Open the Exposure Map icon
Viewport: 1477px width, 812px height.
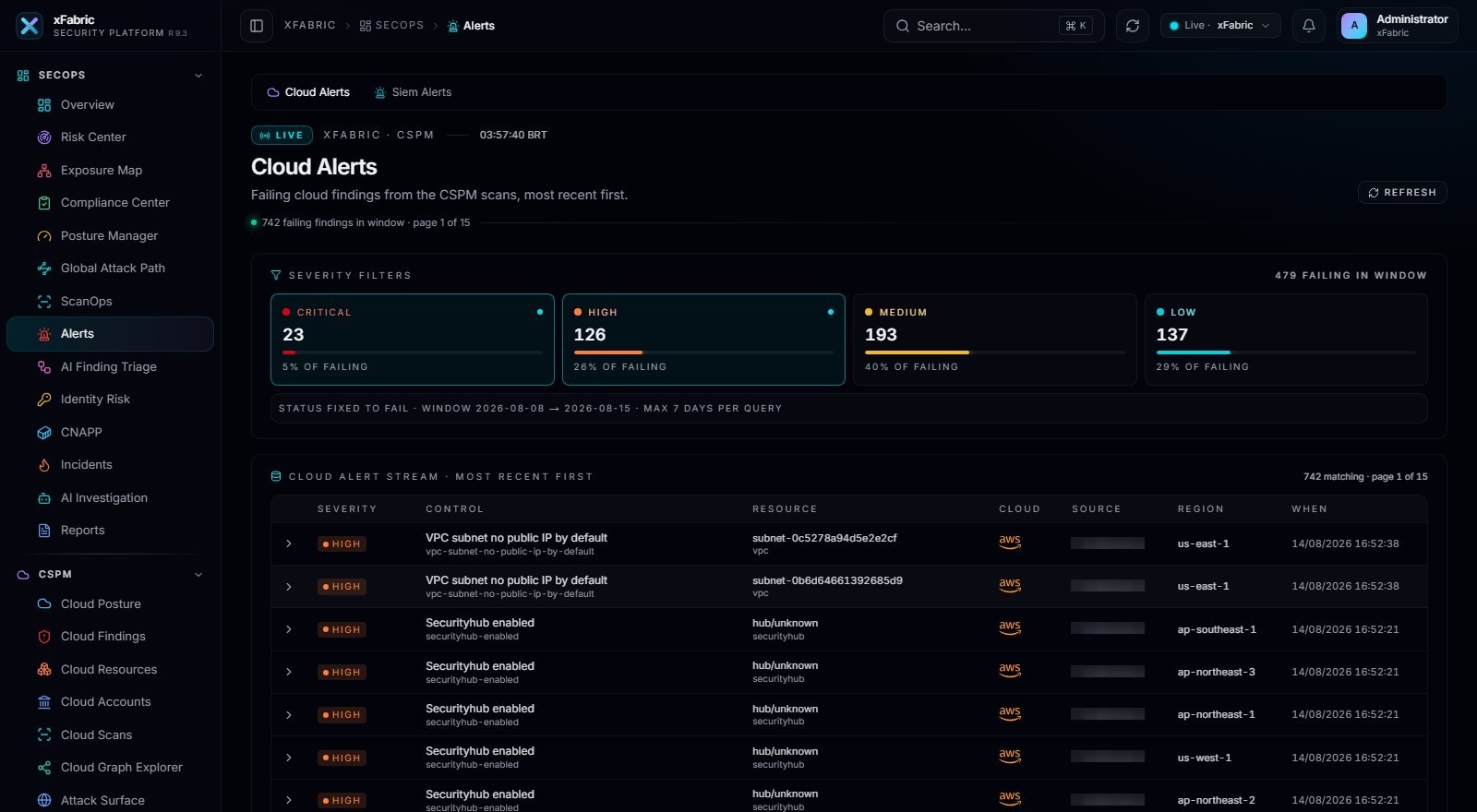tap(43, 171)
